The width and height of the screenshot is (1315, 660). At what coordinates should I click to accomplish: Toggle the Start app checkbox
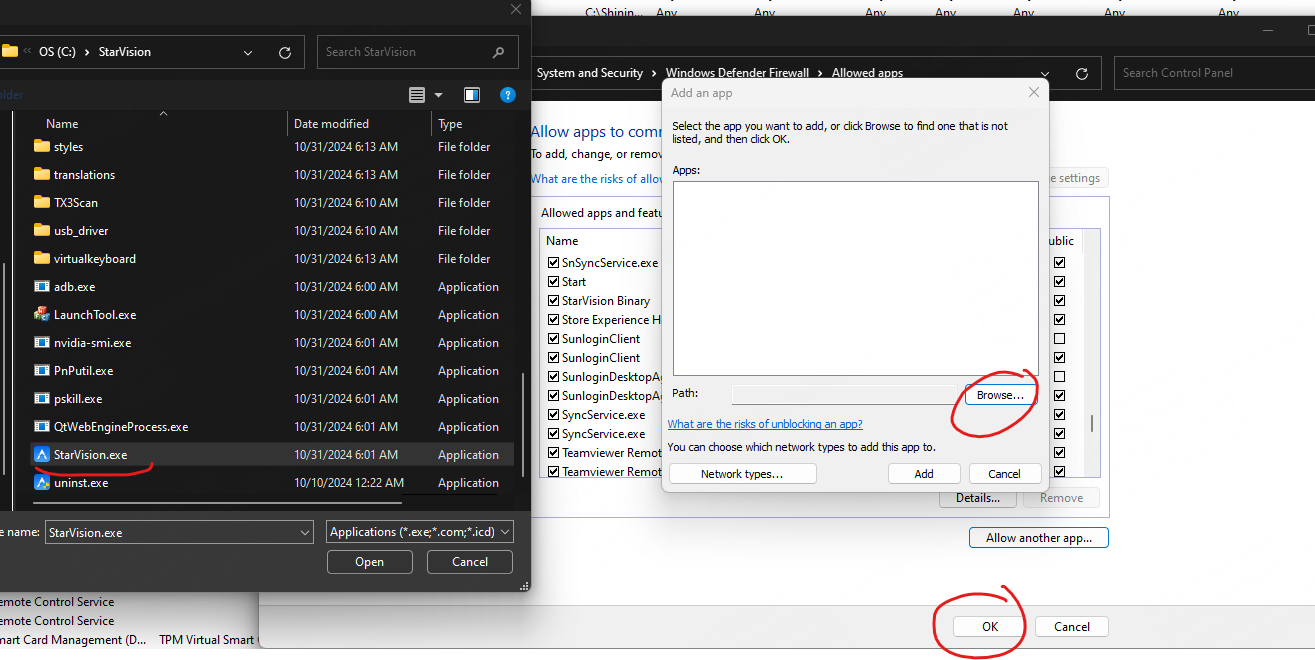553,282
